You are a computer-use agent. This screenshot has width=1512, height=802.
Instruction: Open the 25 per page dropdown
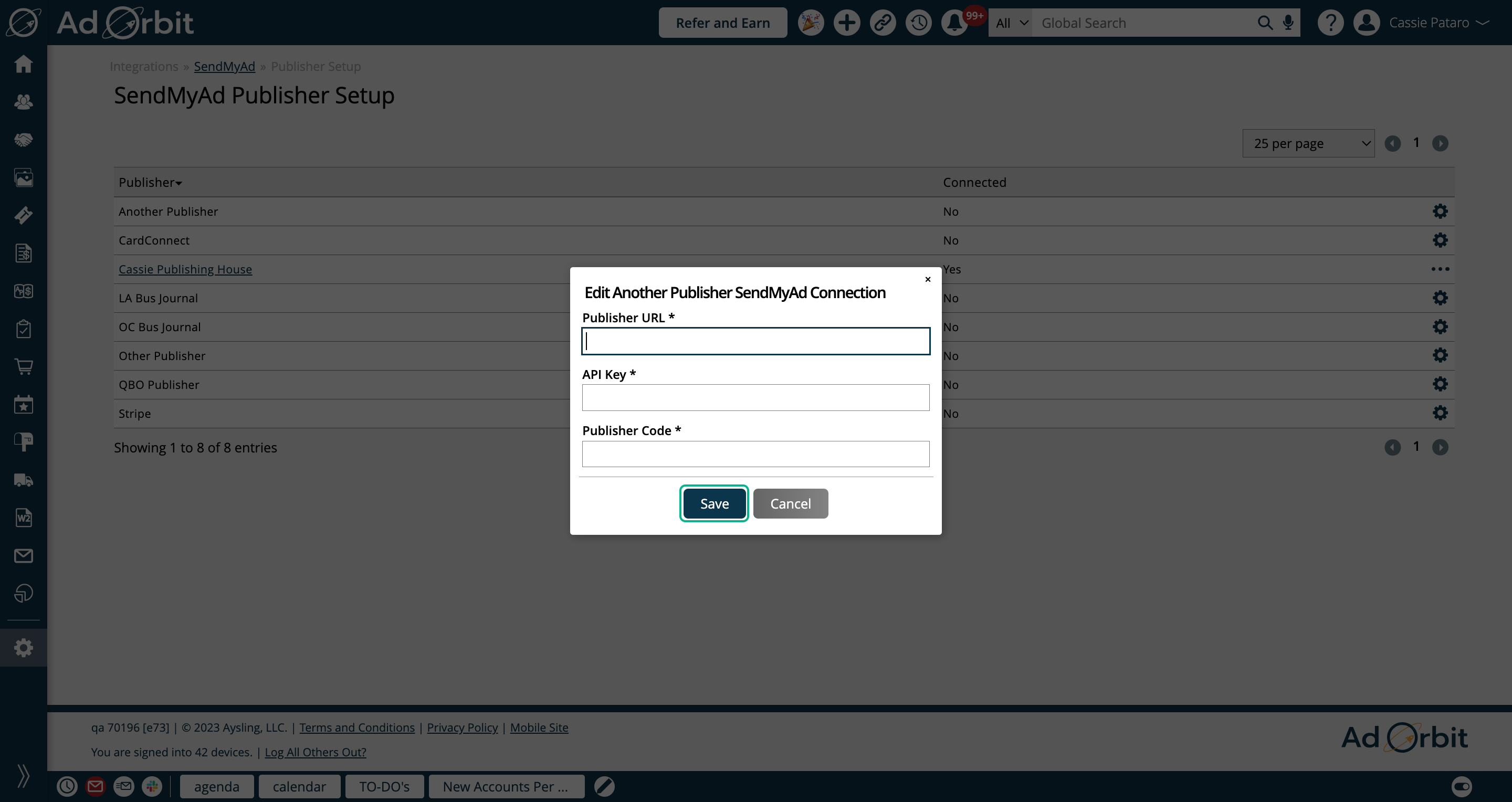coord(1308,143)
